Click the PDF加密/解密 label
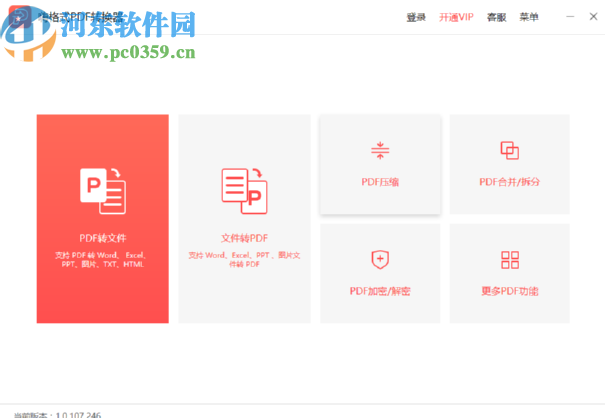The height and width of the screenshot is (418, 605). [x=380, y=291]
